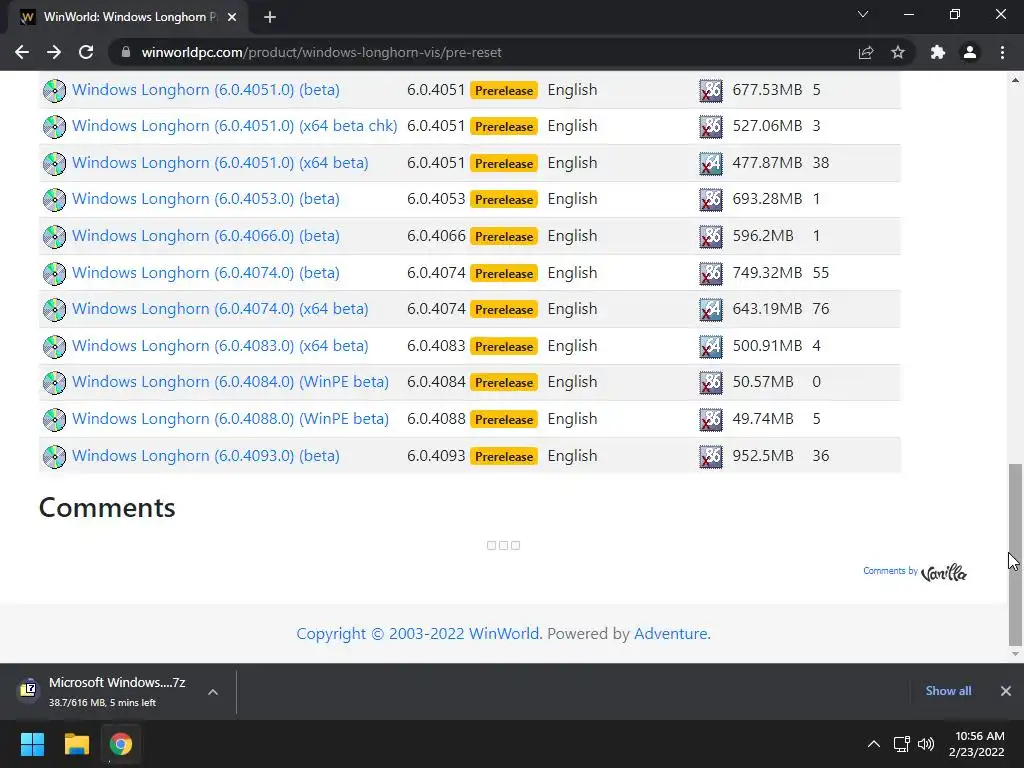Open Chrome's three-dot menu
This screenshot has height=768, width=1024.
coord(1002,52)
